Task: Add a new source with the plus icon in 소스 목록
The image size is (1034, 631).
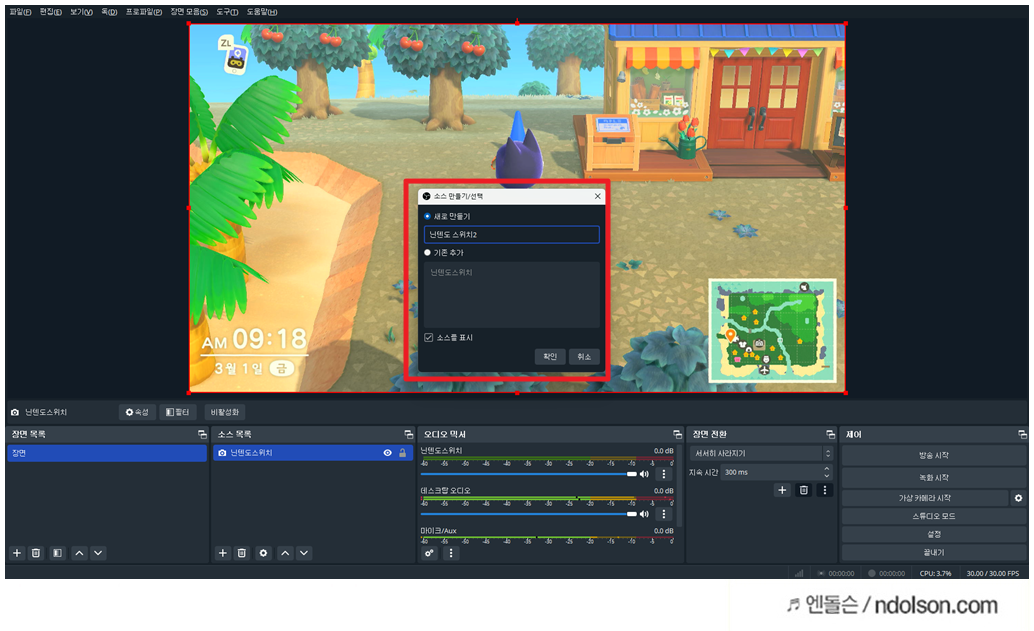Action: [223, 553]
